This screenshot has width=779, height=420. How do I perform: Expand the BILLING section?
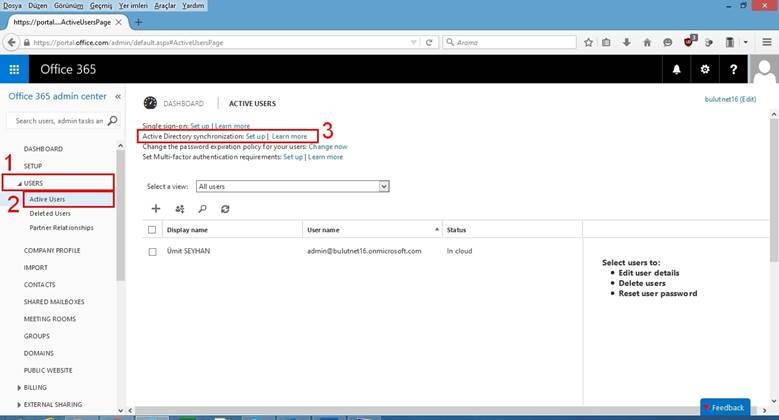click(19, 387)
